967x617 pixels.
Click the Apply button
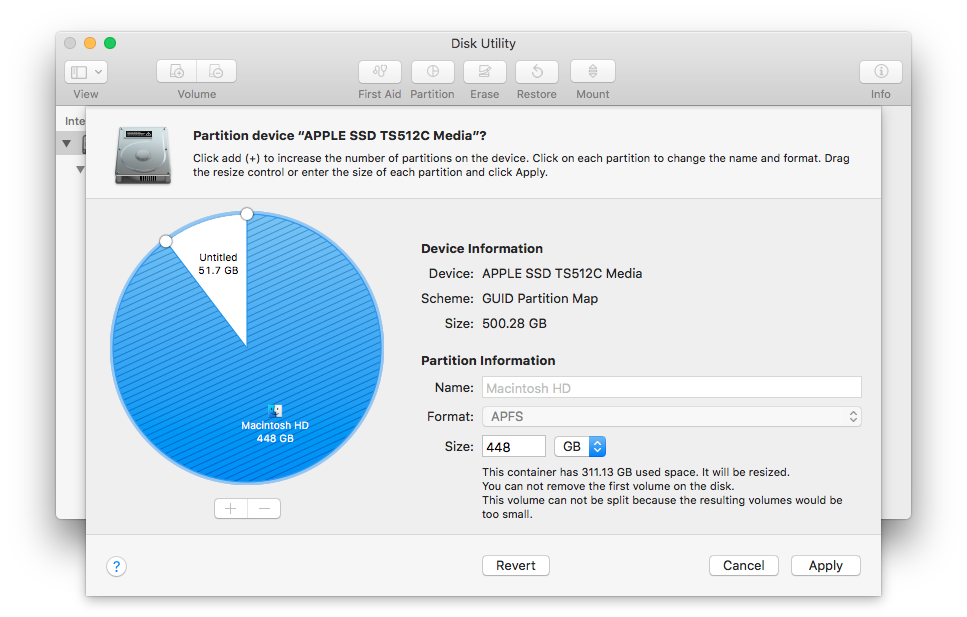(x=826, y=565)
